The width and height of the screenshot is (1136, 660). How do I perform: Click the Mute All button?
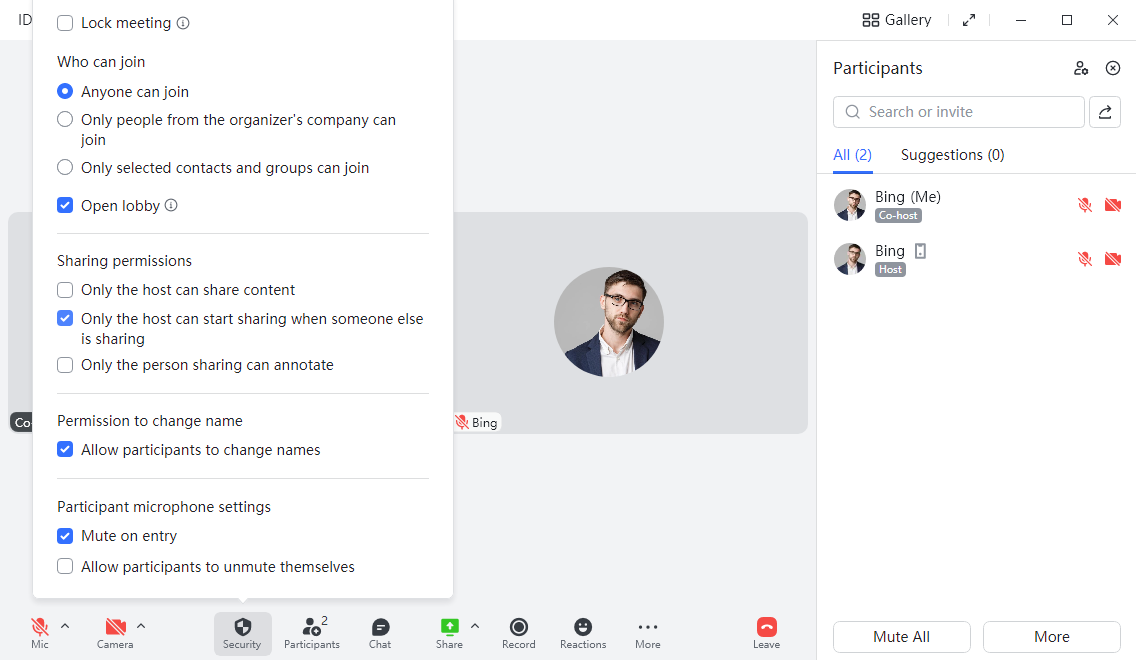901,637
